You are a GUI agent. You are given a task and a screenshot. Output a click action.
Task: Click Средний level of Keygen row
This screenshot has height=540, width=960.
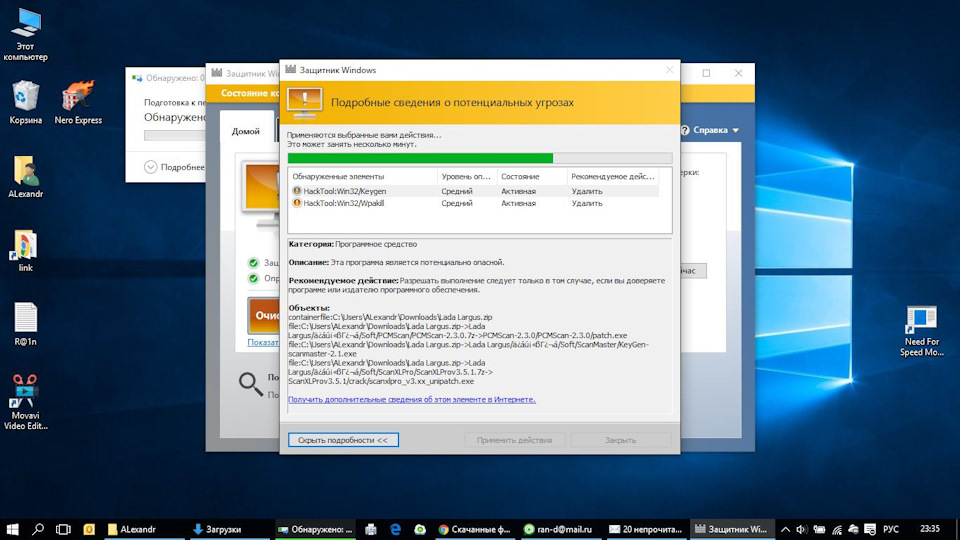(457, 191)
